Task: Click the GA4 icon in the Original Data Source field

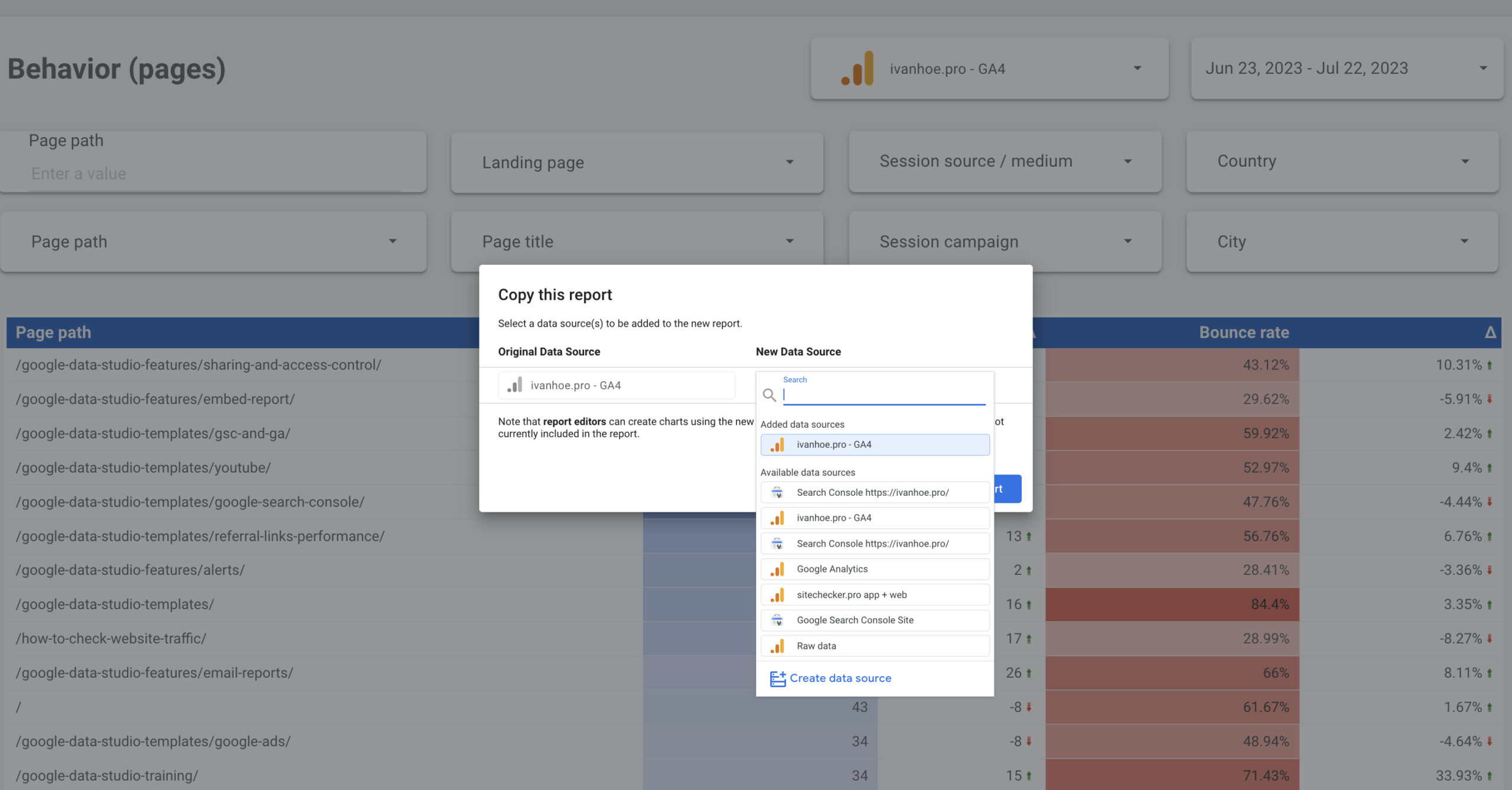Action: 514,385
